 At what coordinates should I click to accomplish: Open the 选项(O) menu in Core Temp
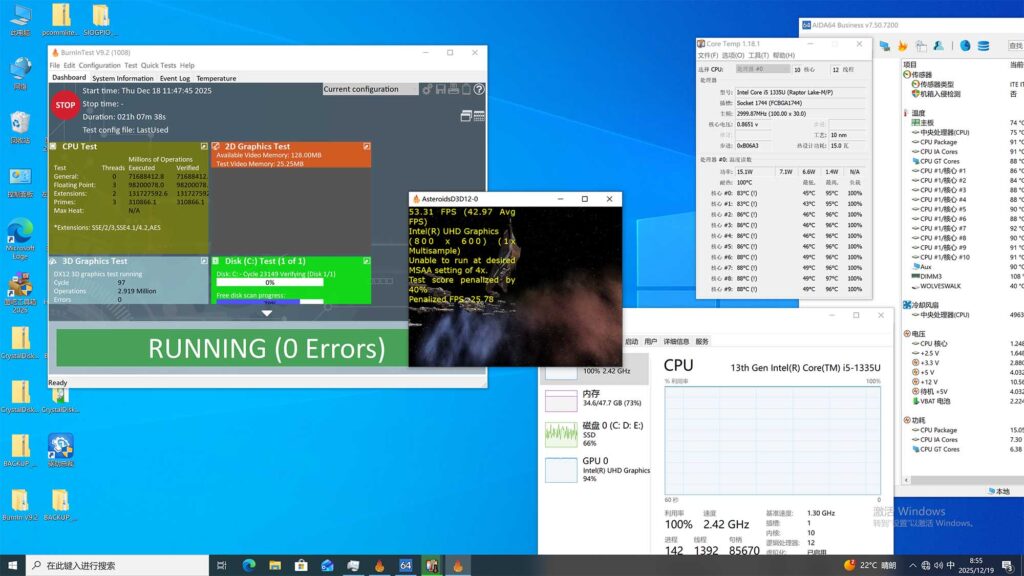(732, 56)
